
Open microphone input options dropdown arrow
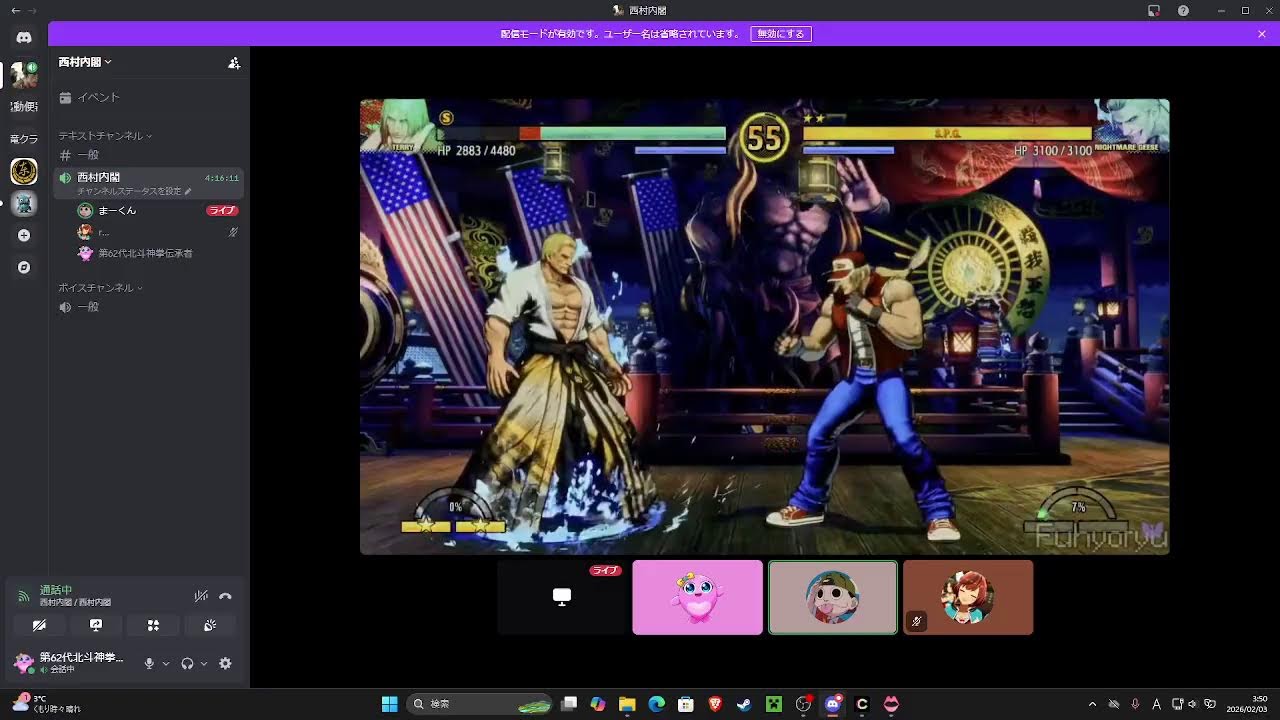coord(166,663)
